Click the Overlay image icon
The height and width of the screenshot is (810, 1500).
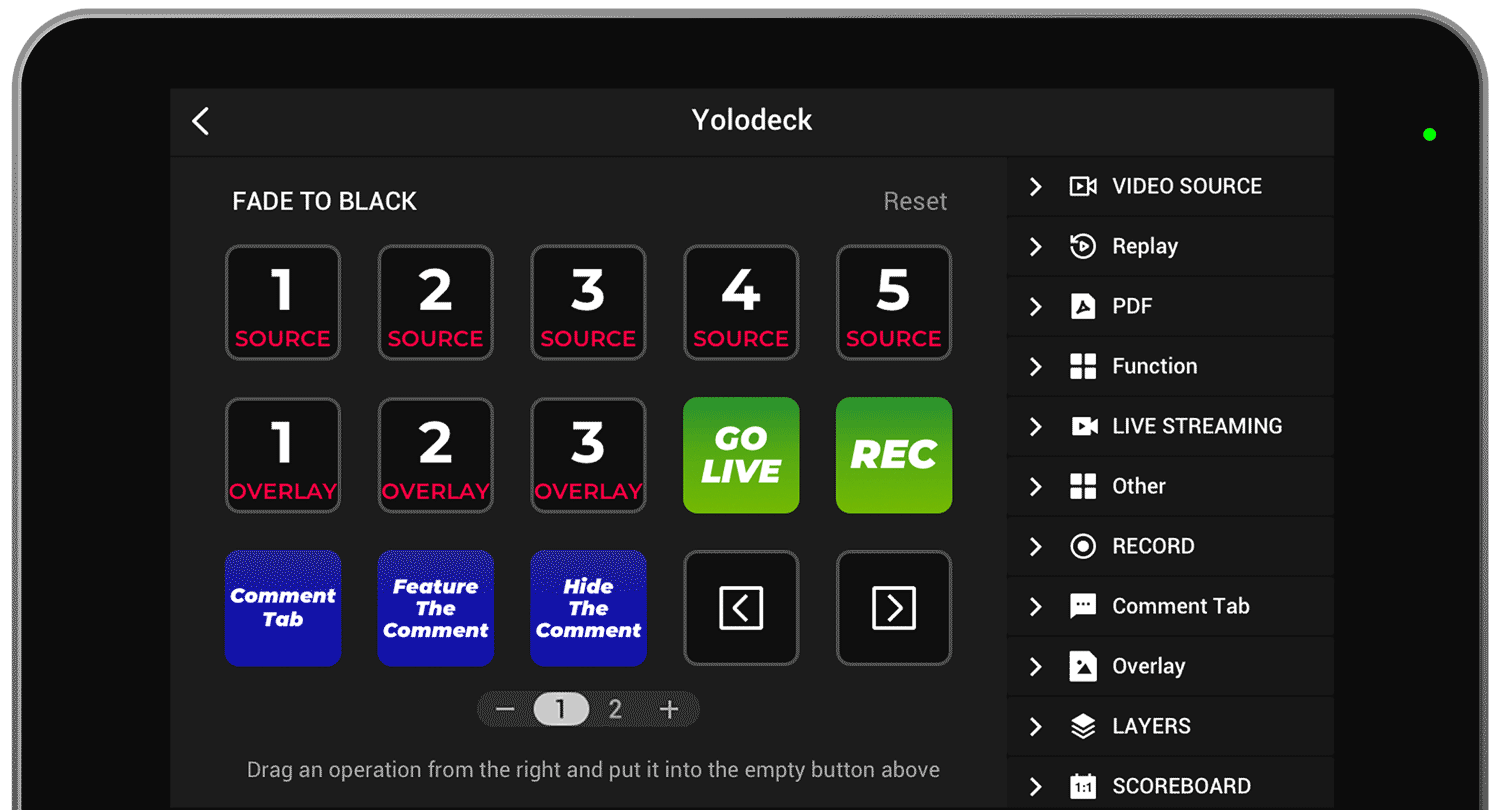point(1083,666)
